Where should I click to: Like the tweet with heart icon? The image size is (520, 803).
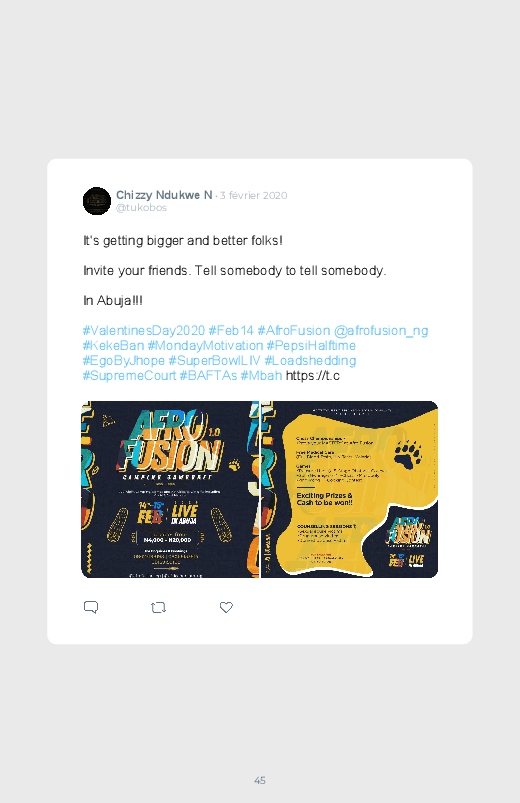[x=226, y=607]
